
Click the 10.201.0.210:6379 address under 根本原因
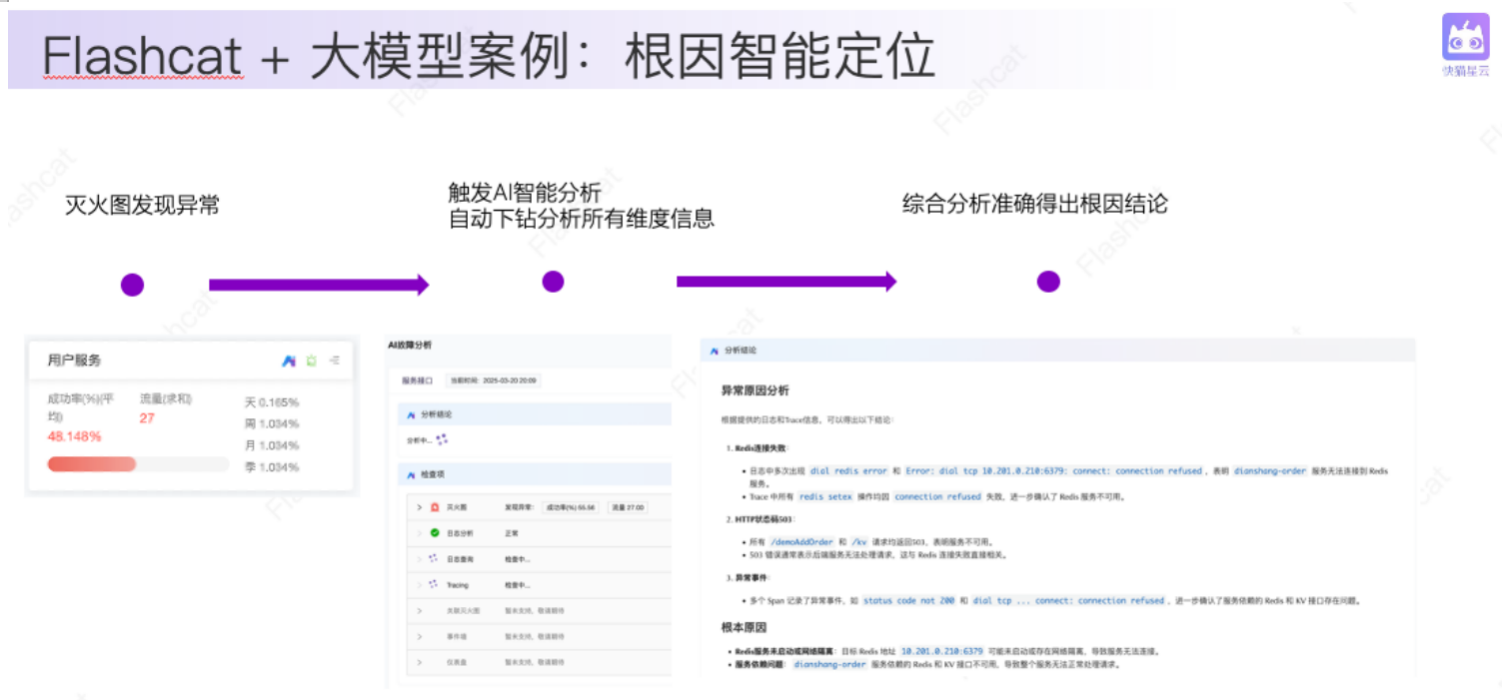click(x=940, y=651)
